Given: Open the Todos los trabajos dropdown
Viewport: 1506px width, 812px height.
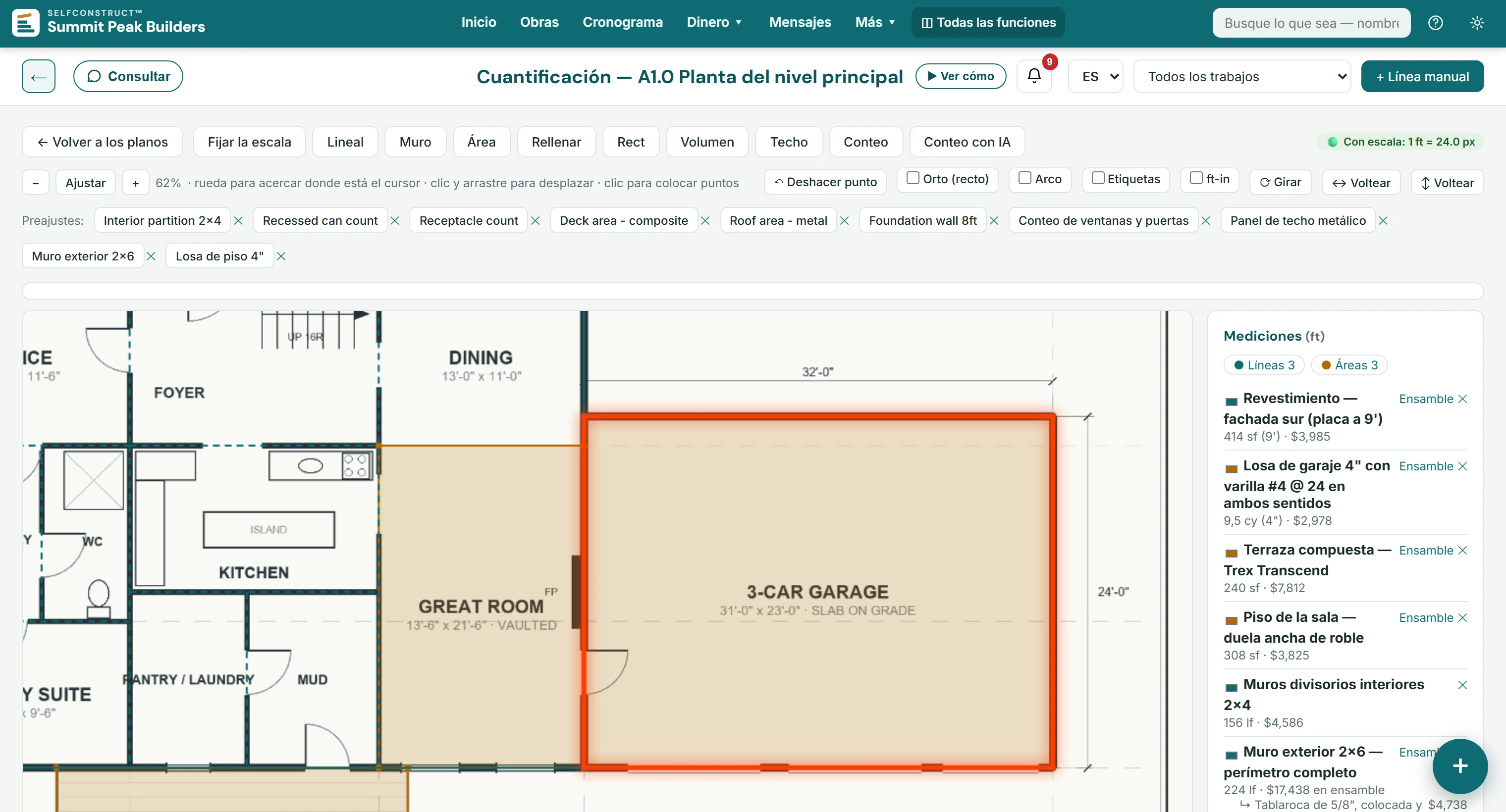Looking at the screenshot, I should coord(1242,76).
